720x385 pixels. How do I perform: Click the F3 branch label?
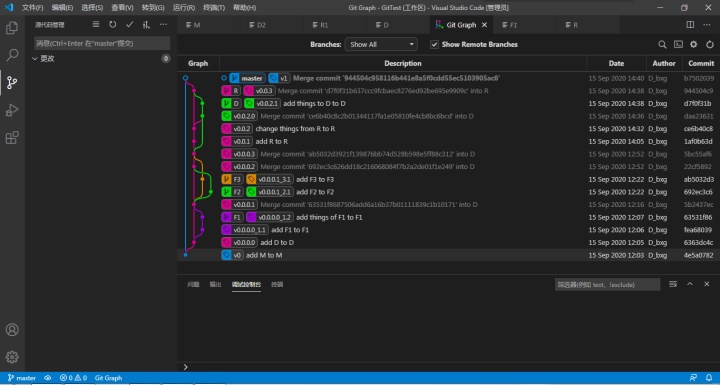[x=232, y=179]
